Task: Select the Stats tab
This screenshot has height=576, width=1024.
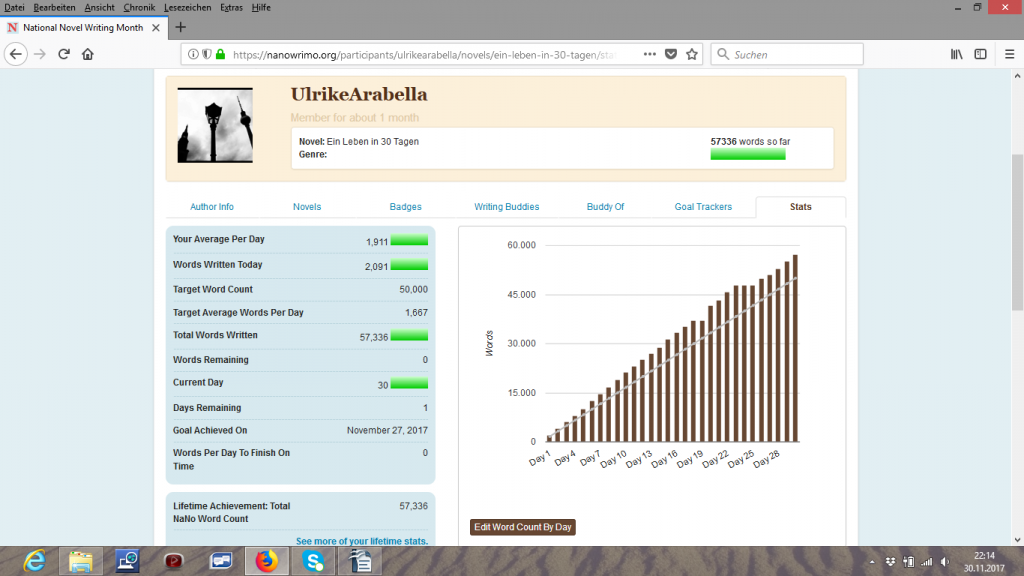Action: coord(801,206)
